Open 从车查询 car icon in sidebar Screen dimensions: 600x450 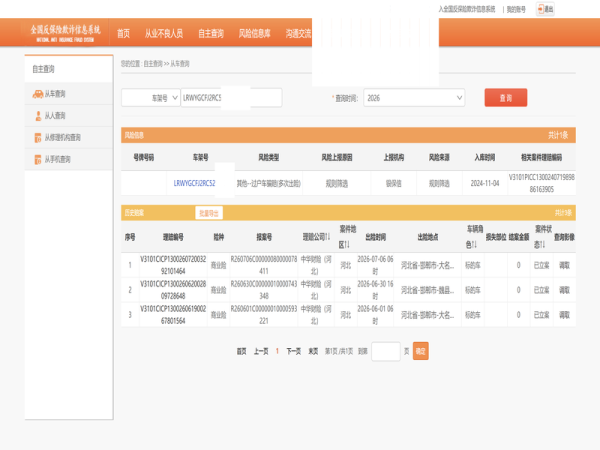[x=38, y=94]
